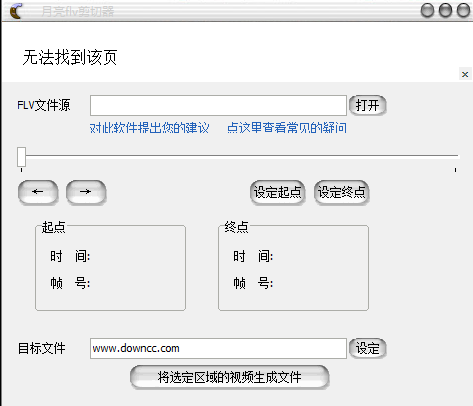Click the 设定起点 button
473x406 pixels.
(277, 192)
